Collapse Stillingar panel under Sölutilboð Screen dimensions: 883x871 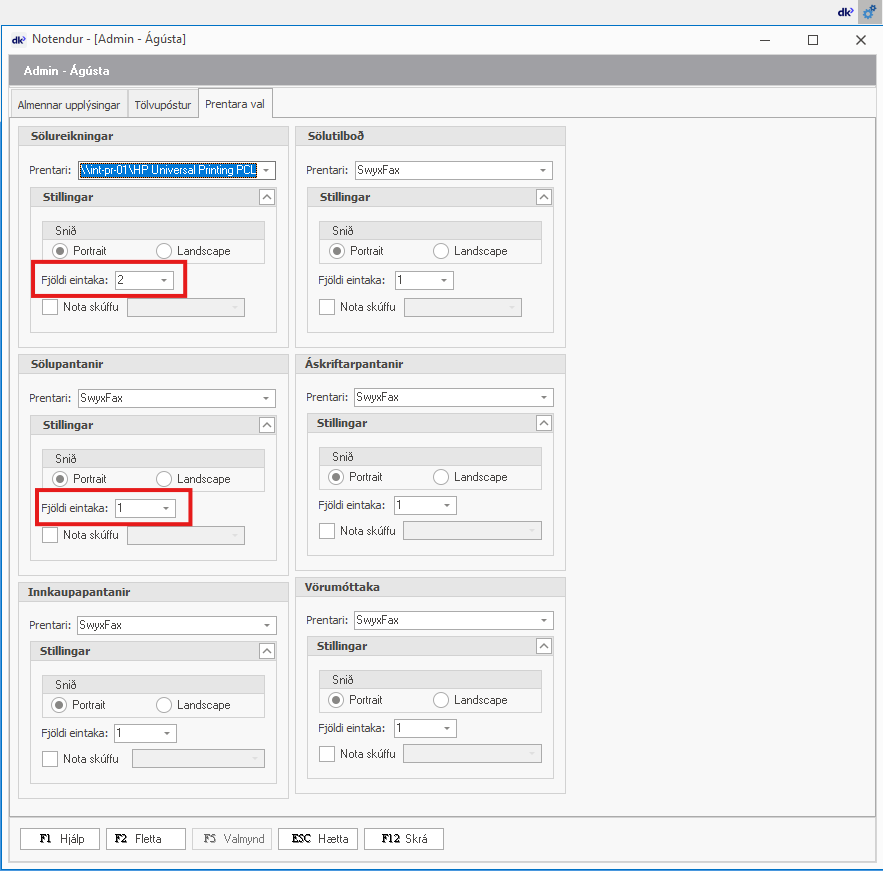pos(543,197)
